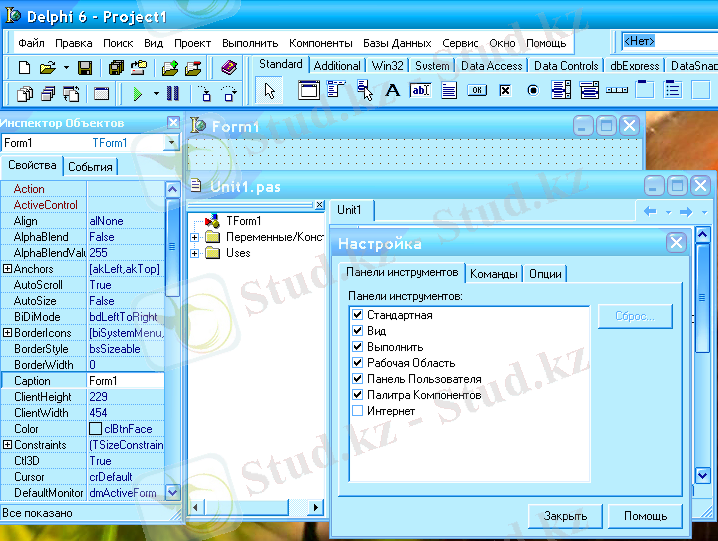The width and height of the screenshot is (718, 541).
Task: Select the Button component (OK)
Action: [477, 90]
